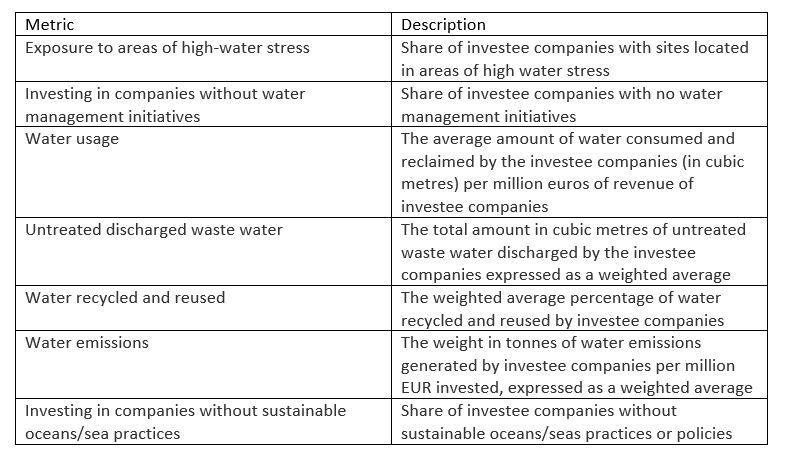The image size is (789, 463).
Task: Select the 'Exposure to areas of high-water stress' cell
Action: point(203,58)
